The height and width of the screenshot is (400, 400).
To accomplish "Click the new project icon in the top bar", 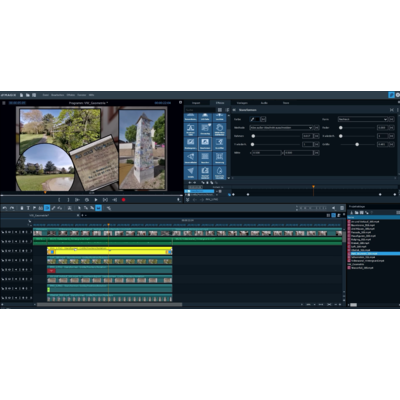I will 22,95.
